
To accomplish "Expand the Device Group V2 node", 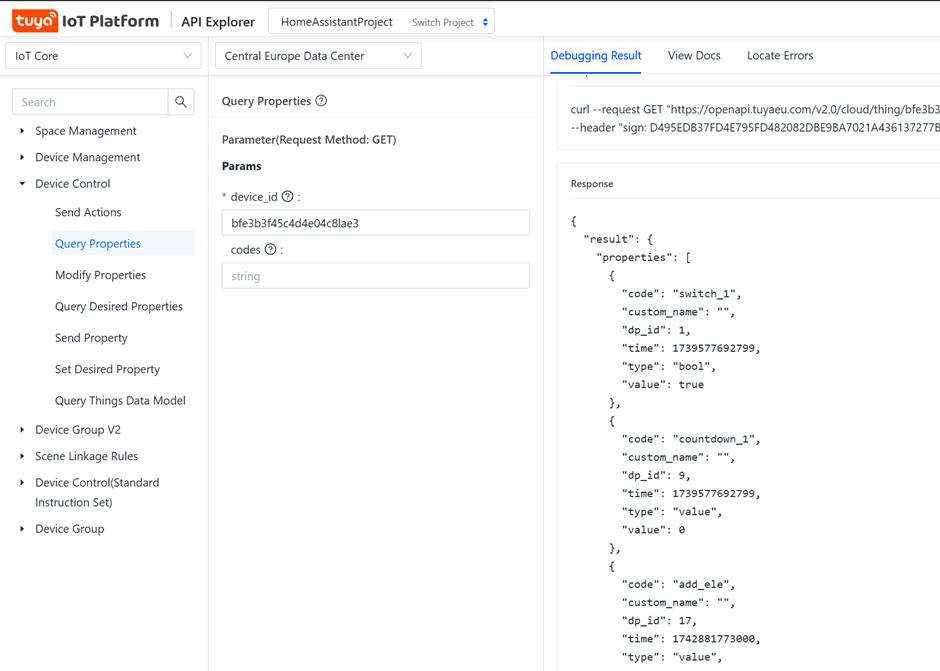I will click(22, 429).
